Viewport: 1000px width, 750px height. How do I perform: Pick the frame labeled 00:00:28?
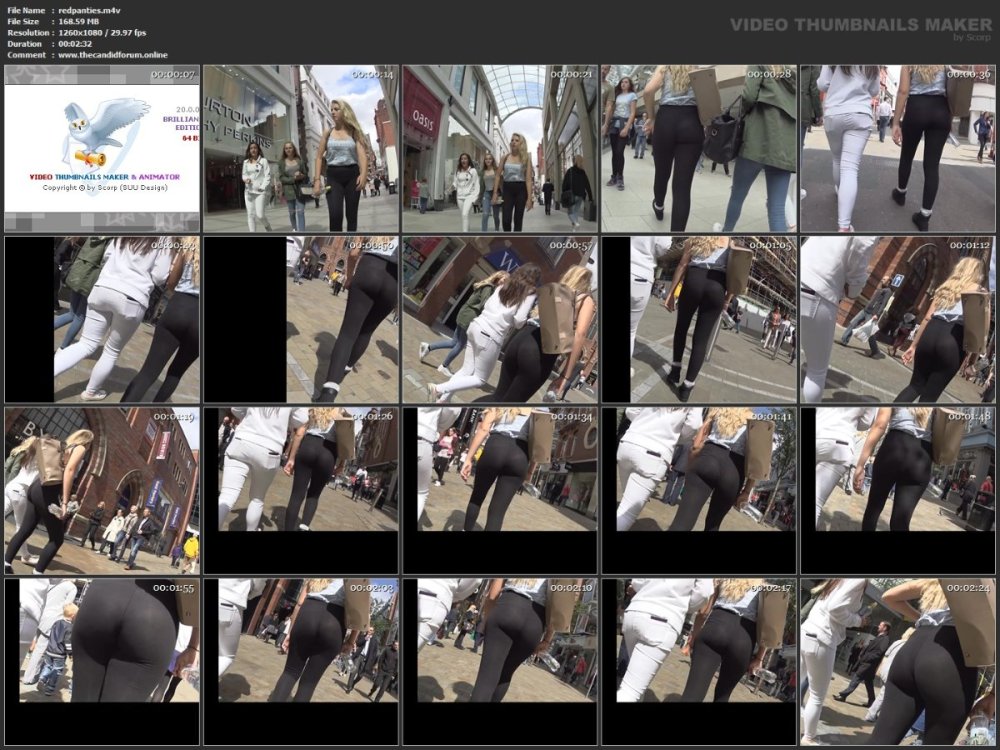(699, 149)
